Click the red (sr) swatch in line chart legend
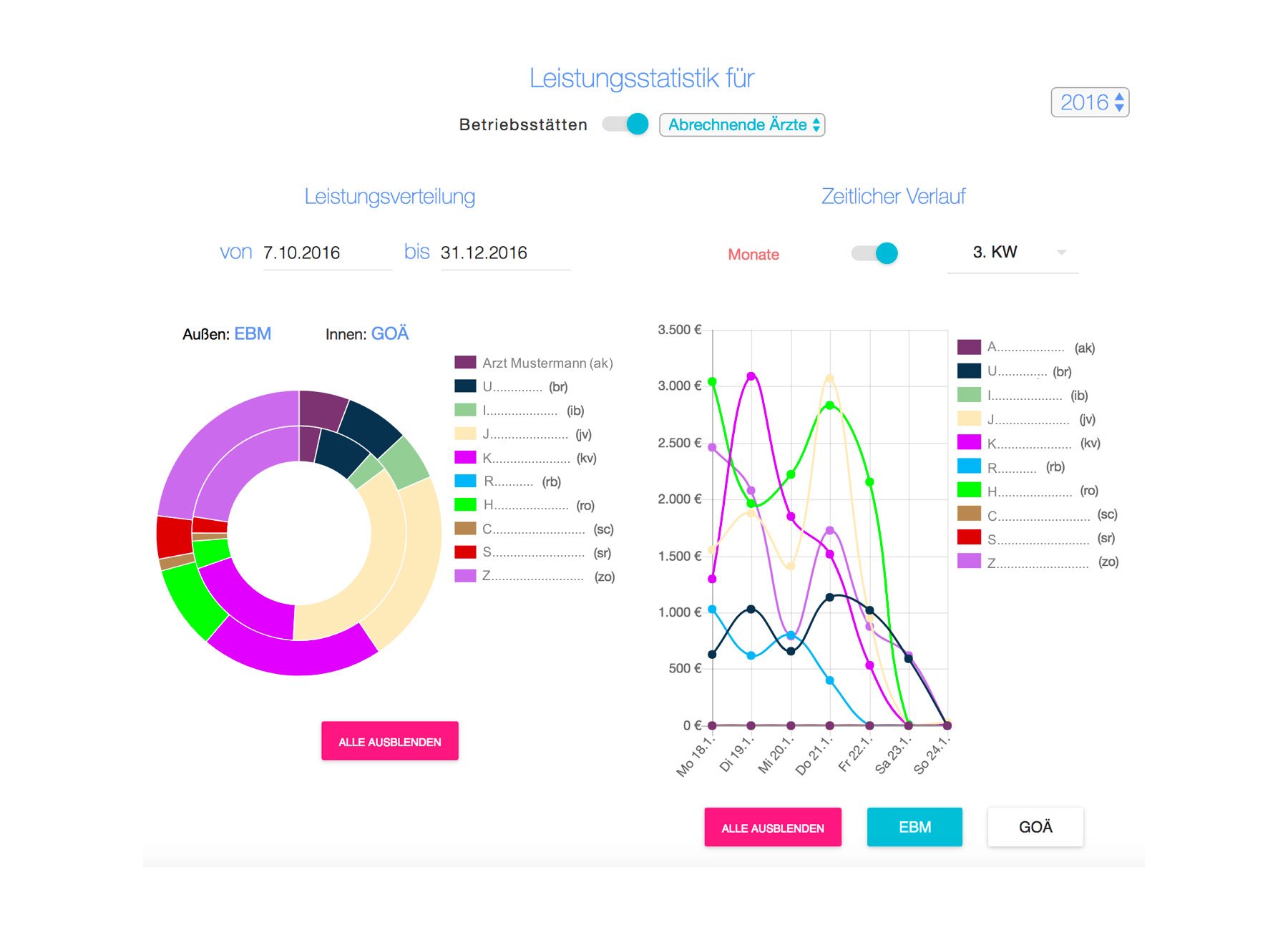This screenshot has height=930, width=1288. pyautogui.click(x=969, y=537)
